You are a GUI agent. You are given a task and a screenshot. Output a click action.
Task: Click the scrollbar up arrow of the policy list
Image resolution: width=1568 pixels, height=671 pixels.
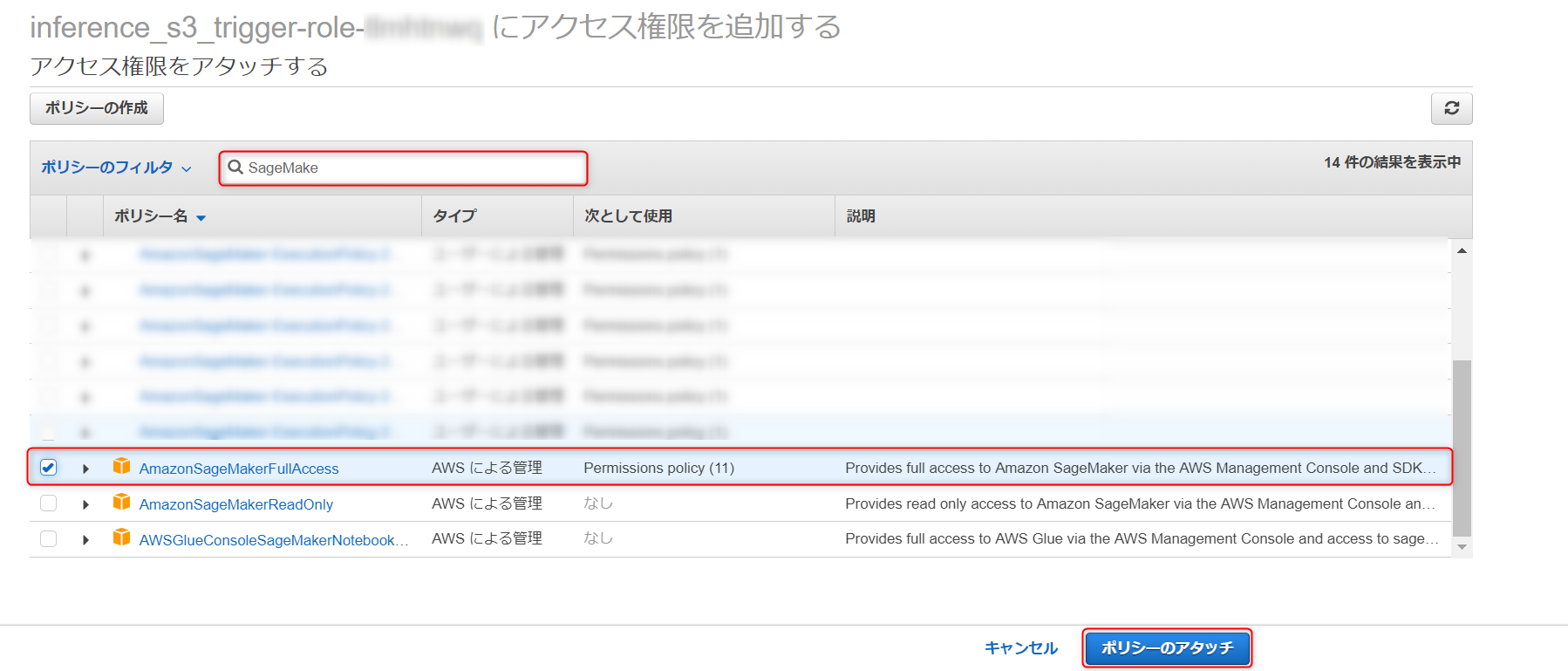click(1462, 251)
